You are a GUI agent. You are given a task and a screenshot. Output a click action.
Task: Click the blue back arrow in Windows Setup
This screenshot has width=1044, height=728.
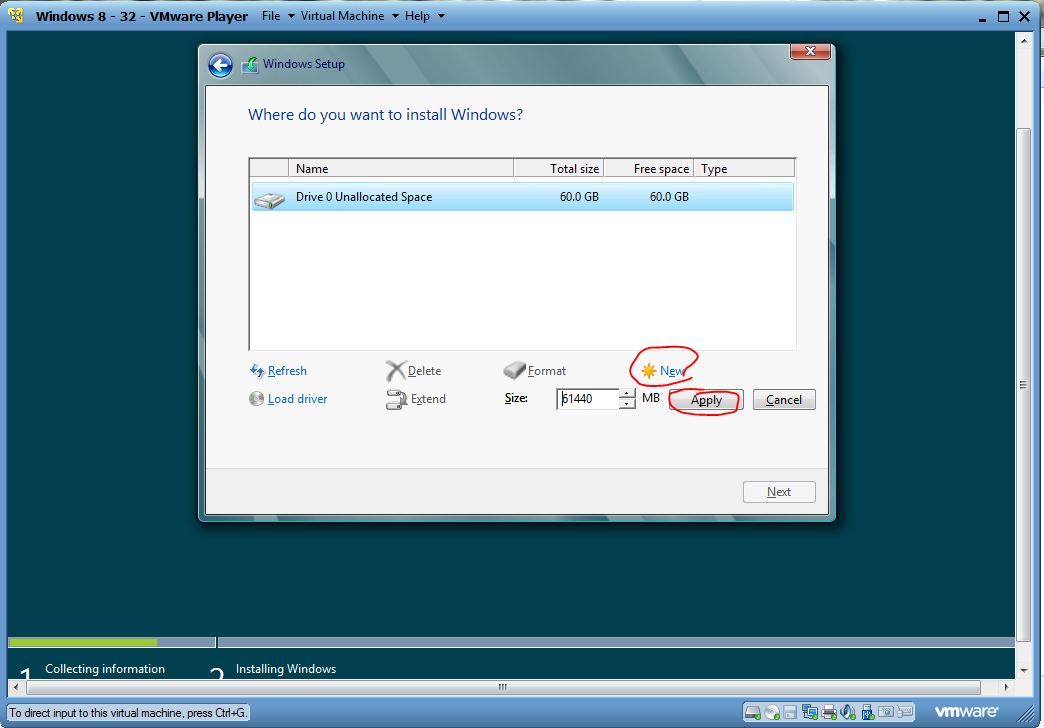(x=220, y=65)
